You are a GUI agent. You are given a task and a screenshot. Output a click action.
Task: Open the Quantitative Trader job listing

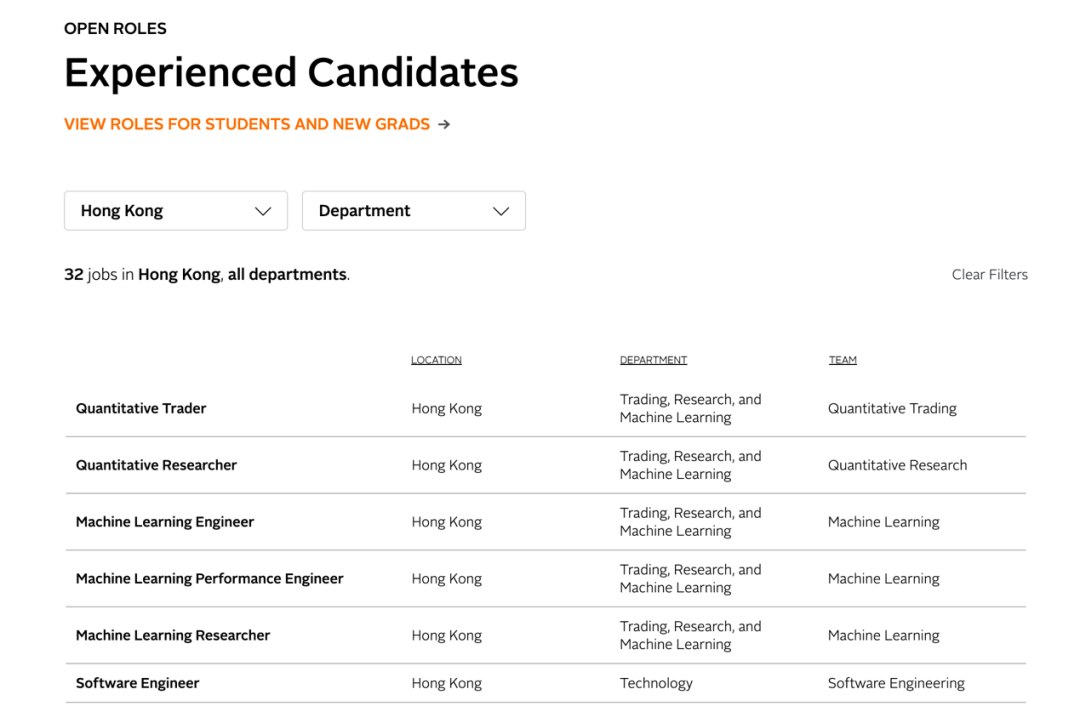point(141,408)
